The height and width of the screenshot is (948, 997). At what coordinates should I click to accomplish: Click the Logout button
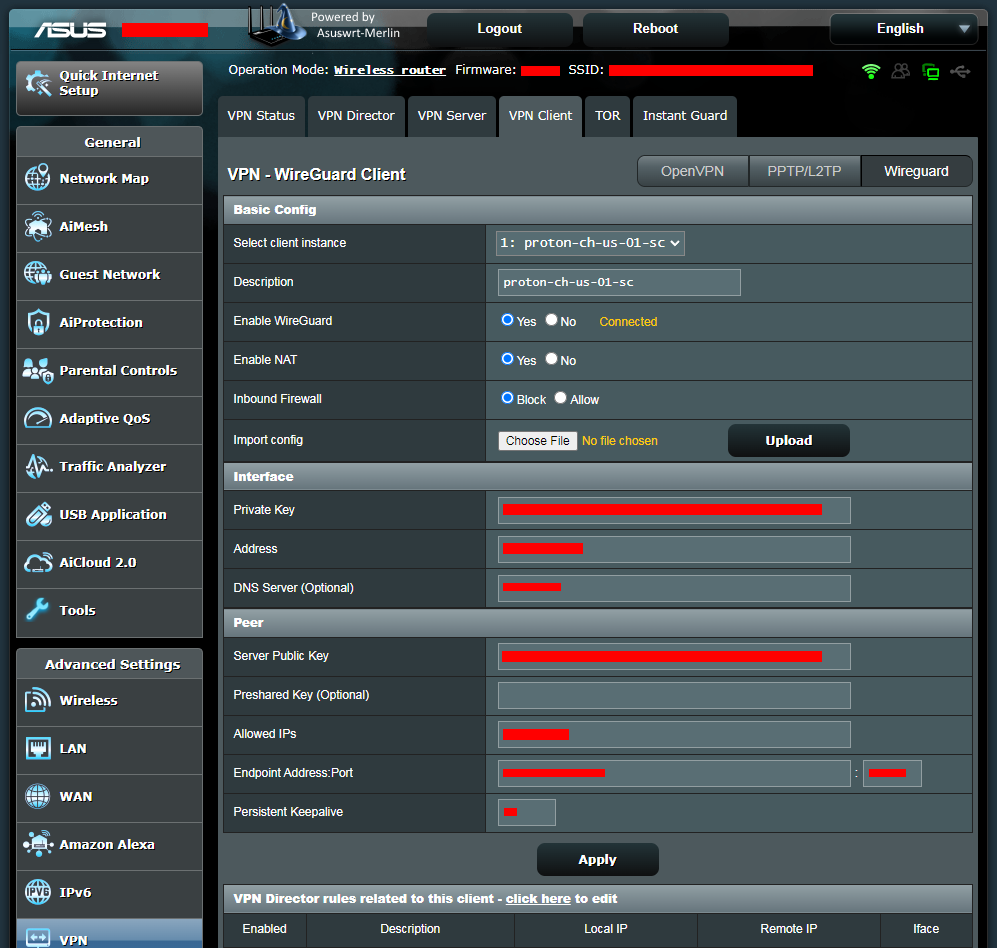499,29
